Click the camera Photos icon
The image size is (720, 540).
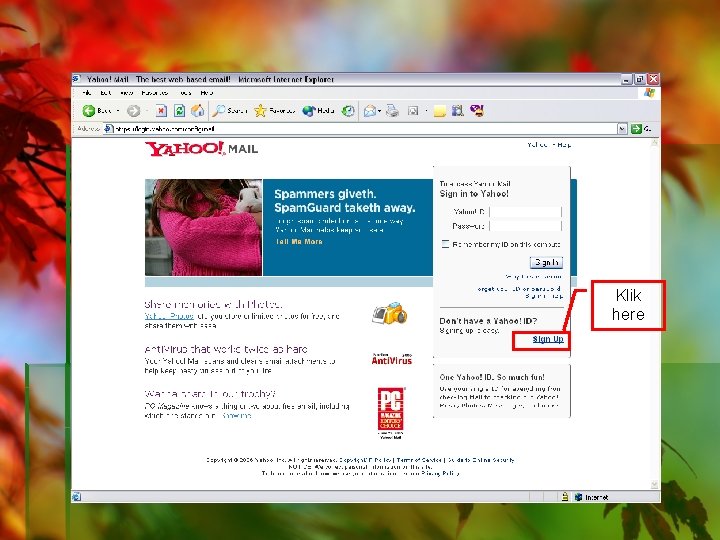point(389,314)
